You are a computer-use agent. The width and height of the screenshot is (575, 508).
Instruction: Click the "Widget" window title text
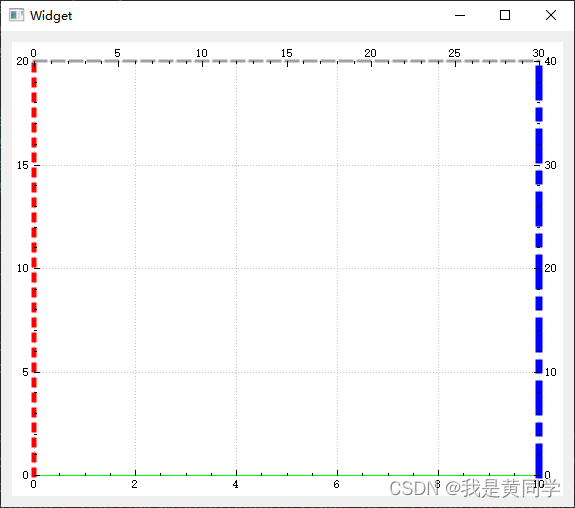point(51,16)
